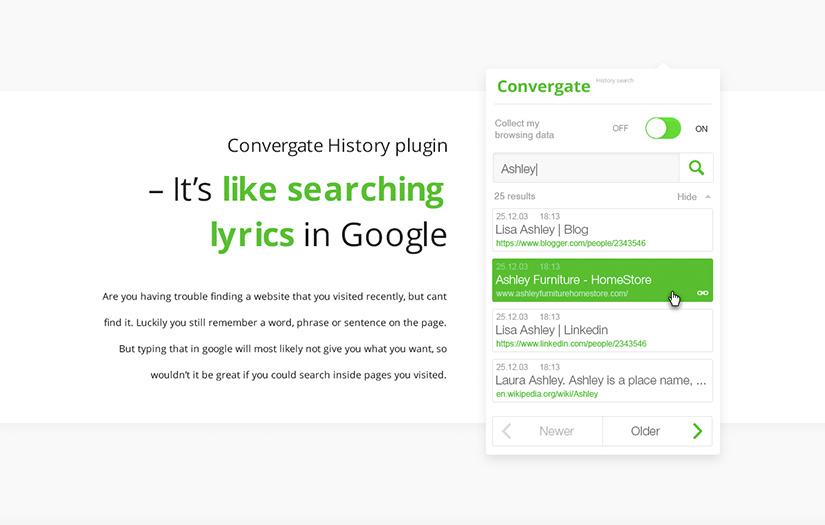
Task: Click the green magnifier search icon
Action: pos(696,168)
